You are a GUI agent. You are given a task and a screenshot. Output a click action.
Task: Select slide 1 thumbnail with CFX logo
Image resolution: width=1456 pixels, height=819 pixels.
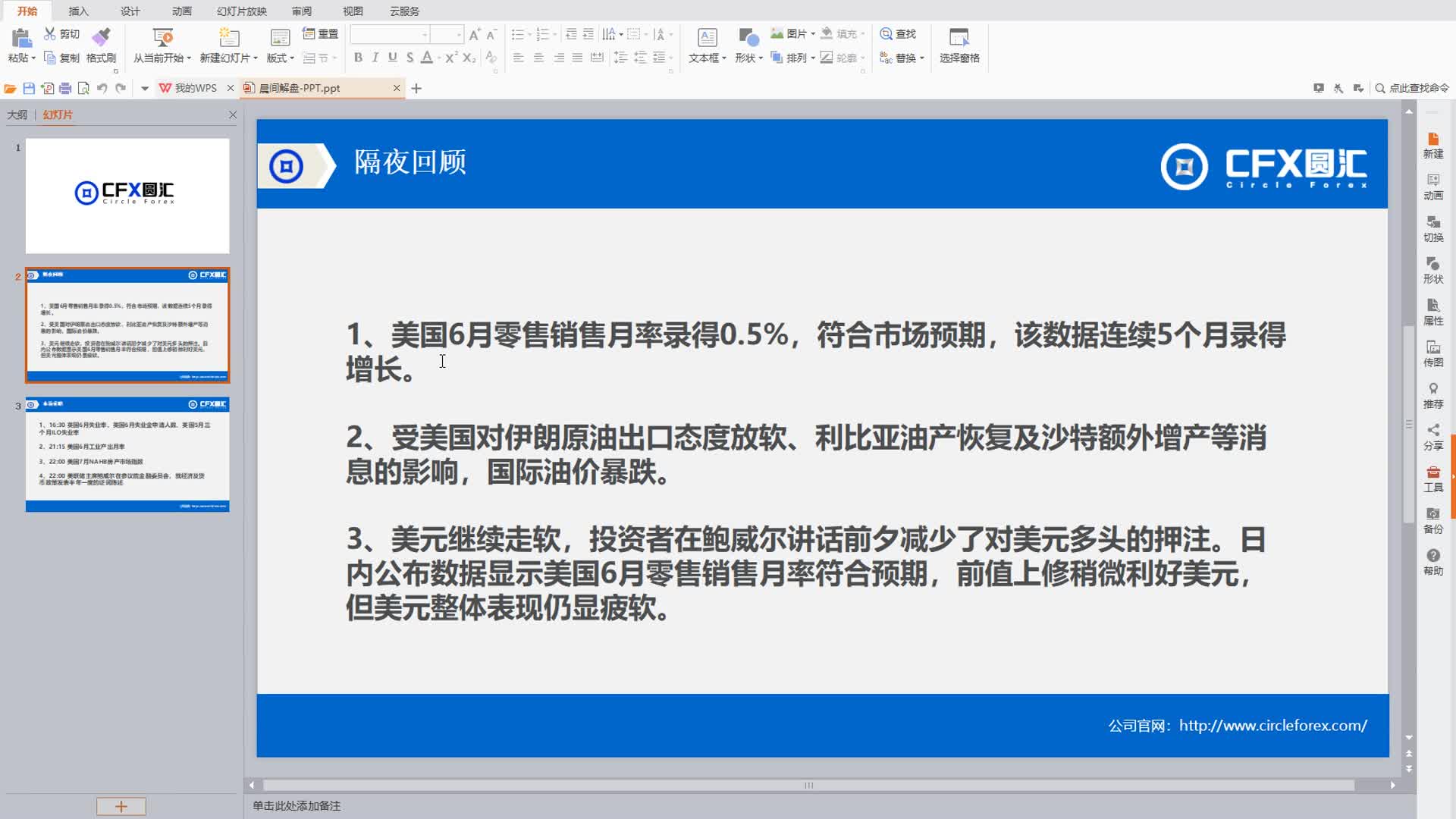click(127, 196)
